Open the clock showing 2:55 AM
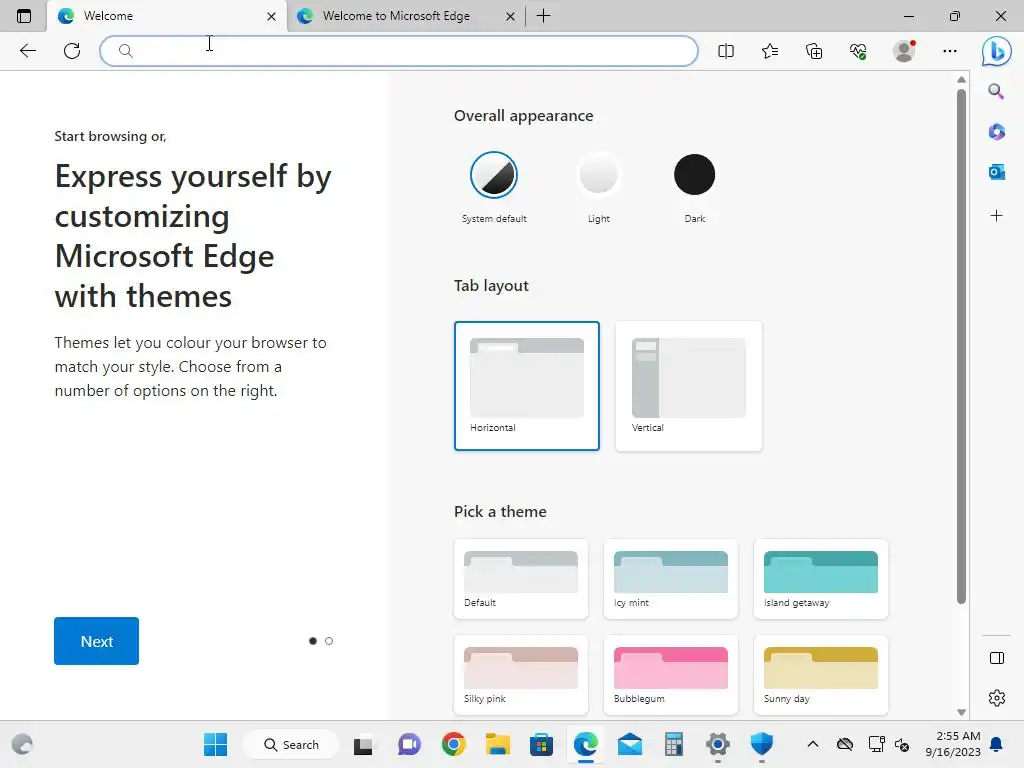 (x=953, y=744)
